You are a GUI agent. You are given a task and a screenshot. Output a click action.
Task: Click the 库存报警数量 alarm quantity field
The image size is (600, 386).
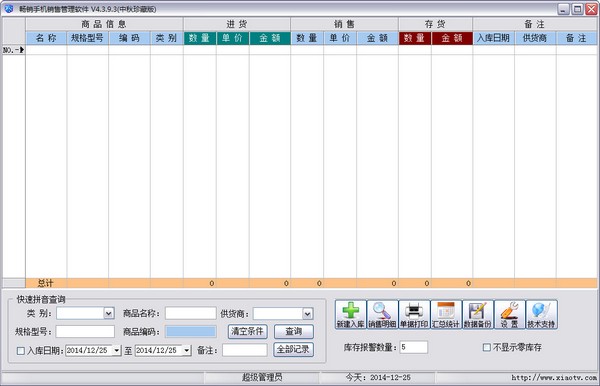[x=414, y=347]
